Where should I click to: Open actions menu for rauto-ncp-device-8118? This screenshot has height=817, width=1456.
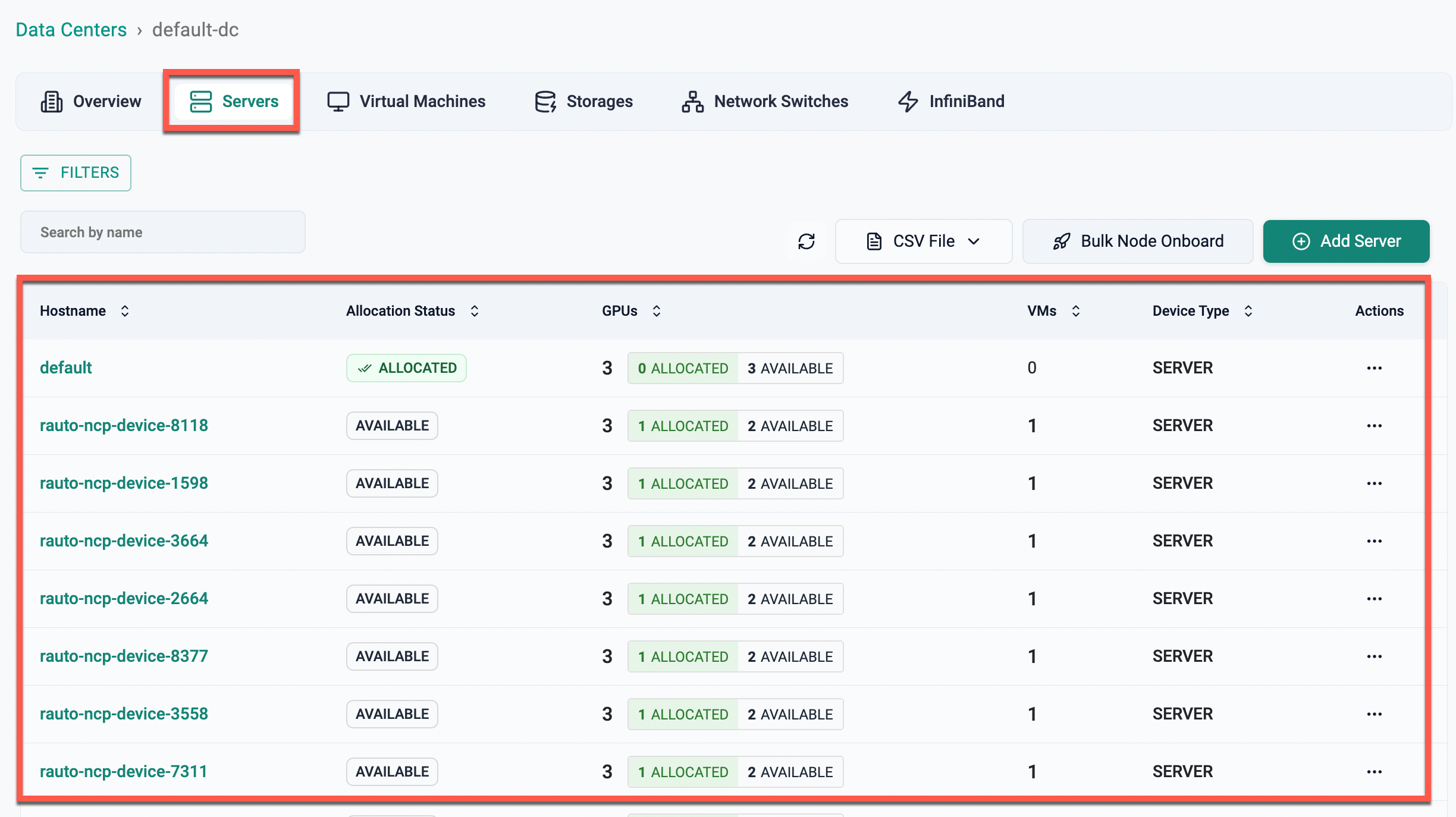click(x=1374, y=426)
